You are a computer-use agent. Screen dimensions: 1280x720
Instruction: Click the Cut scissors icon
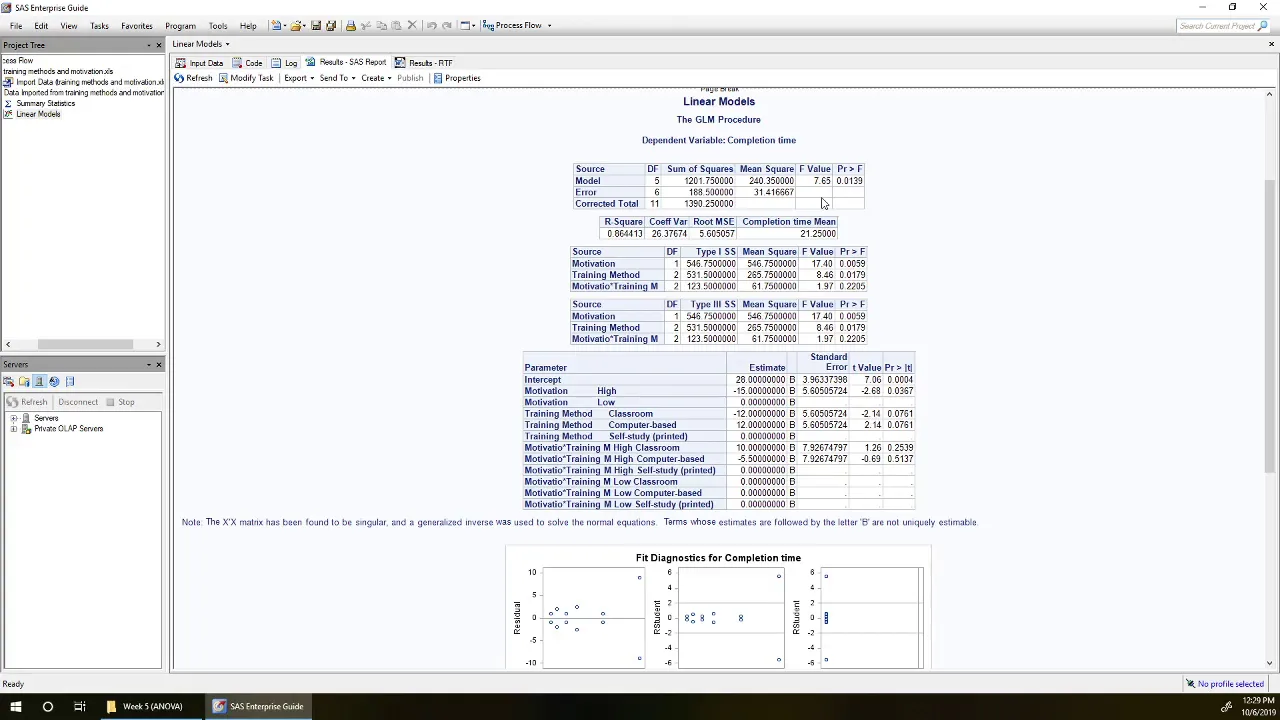click(x=365, y=25)
